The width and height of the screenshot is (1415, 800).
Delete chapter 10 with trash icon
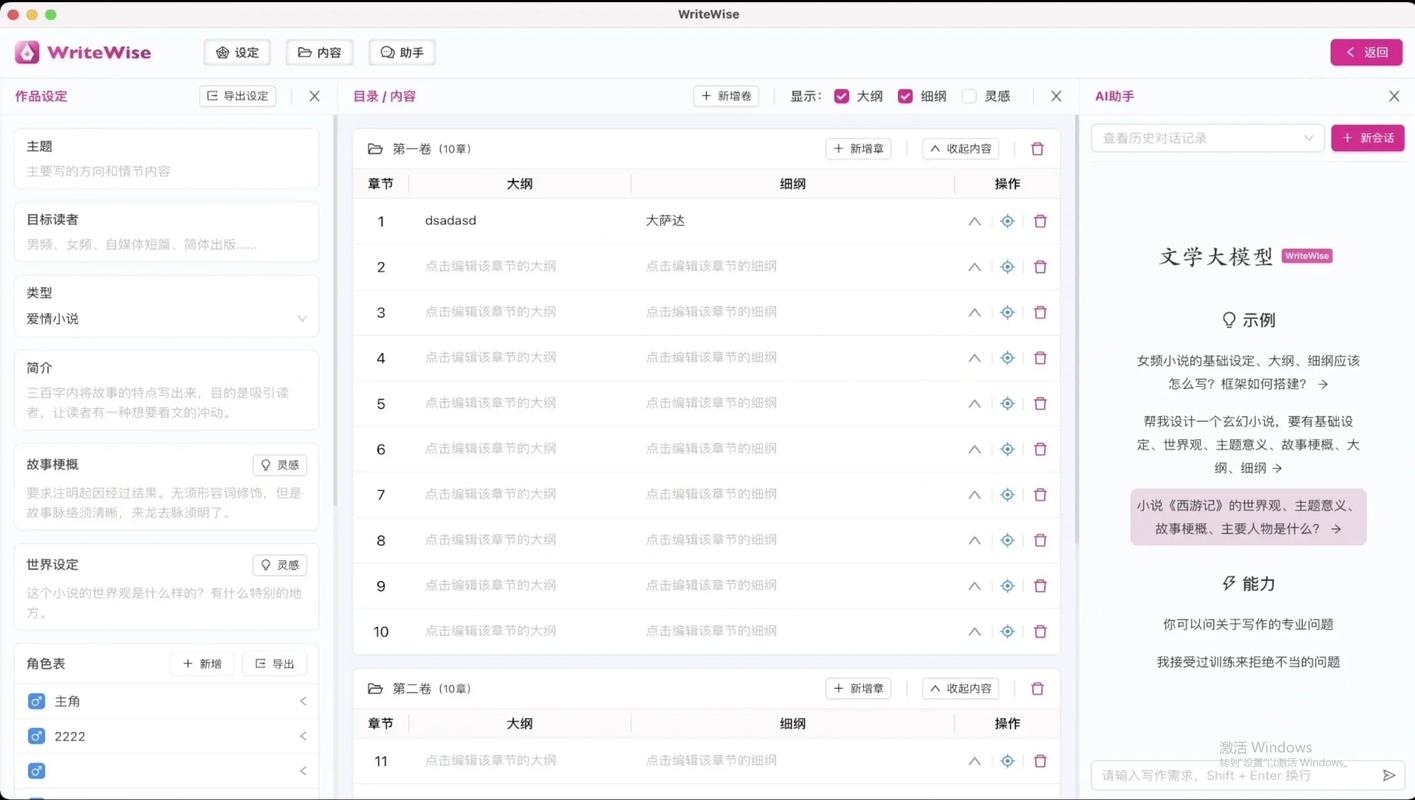[1040, 631]
